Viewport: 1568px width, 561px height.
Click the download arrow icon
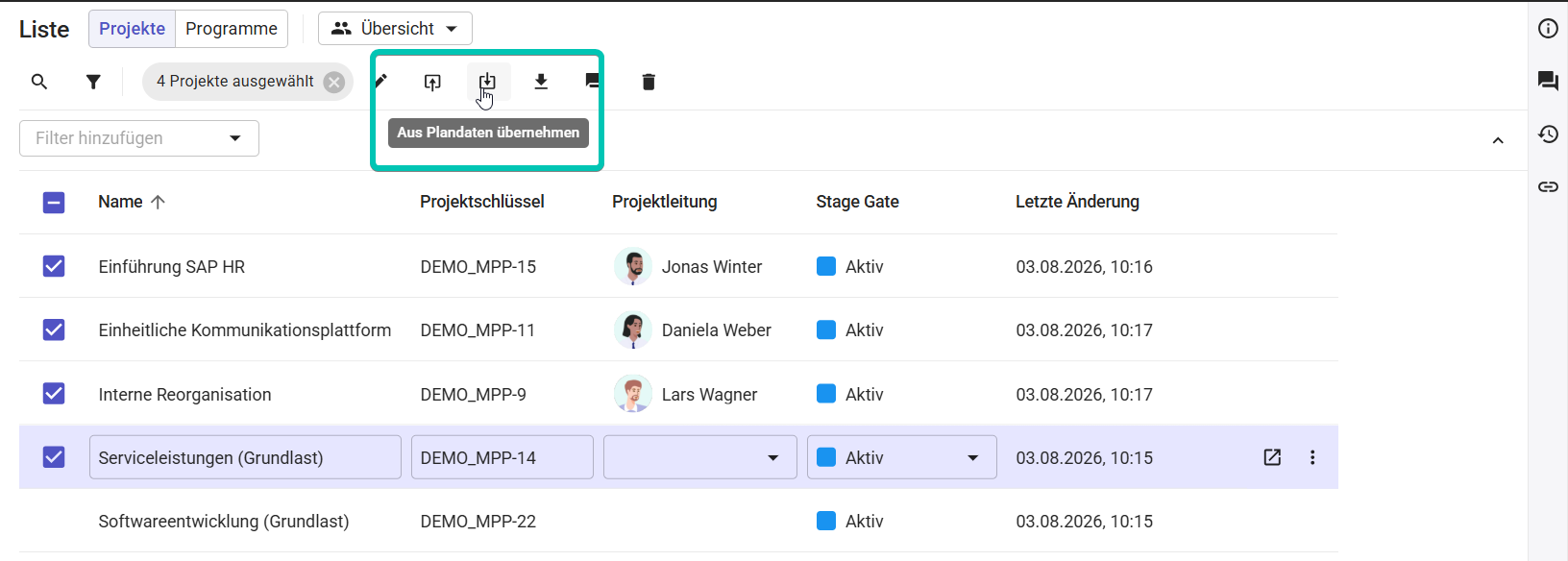coord(541,82)
